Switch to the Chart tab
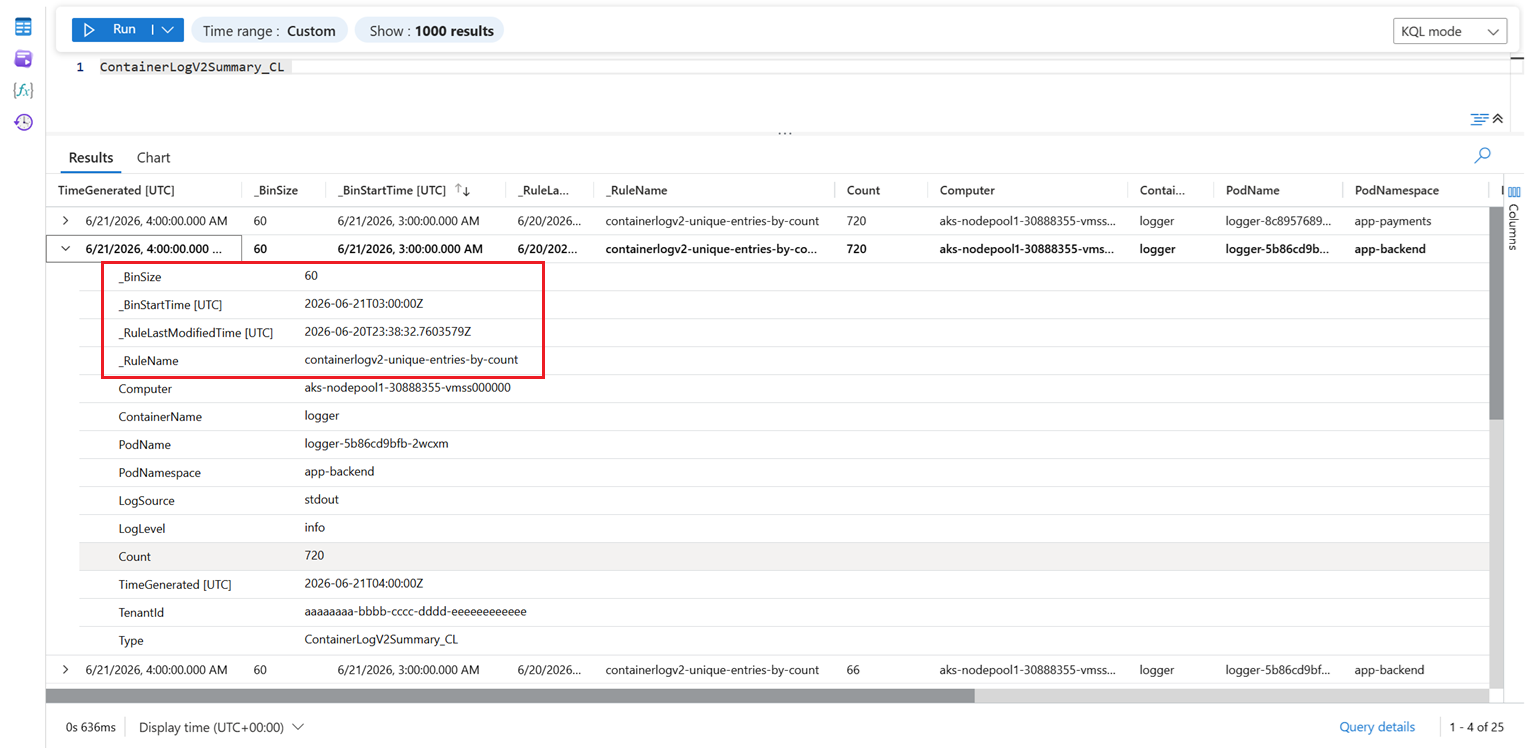 [x=153, y=158]
